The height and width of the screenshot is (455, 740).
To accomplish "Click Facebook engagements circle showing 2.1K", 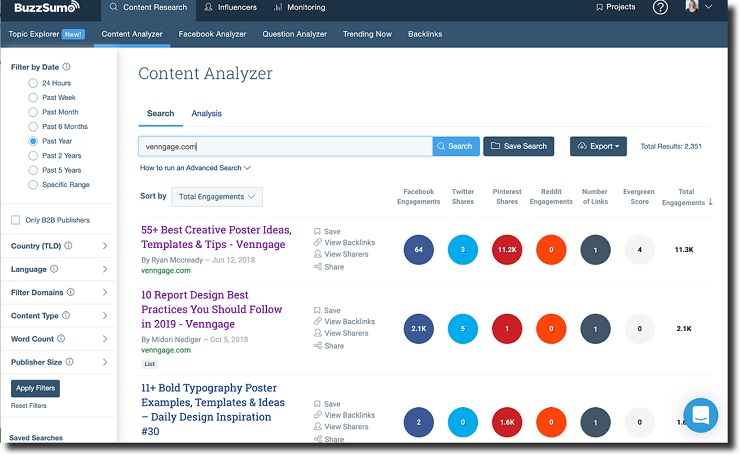I will click(419, 329).
